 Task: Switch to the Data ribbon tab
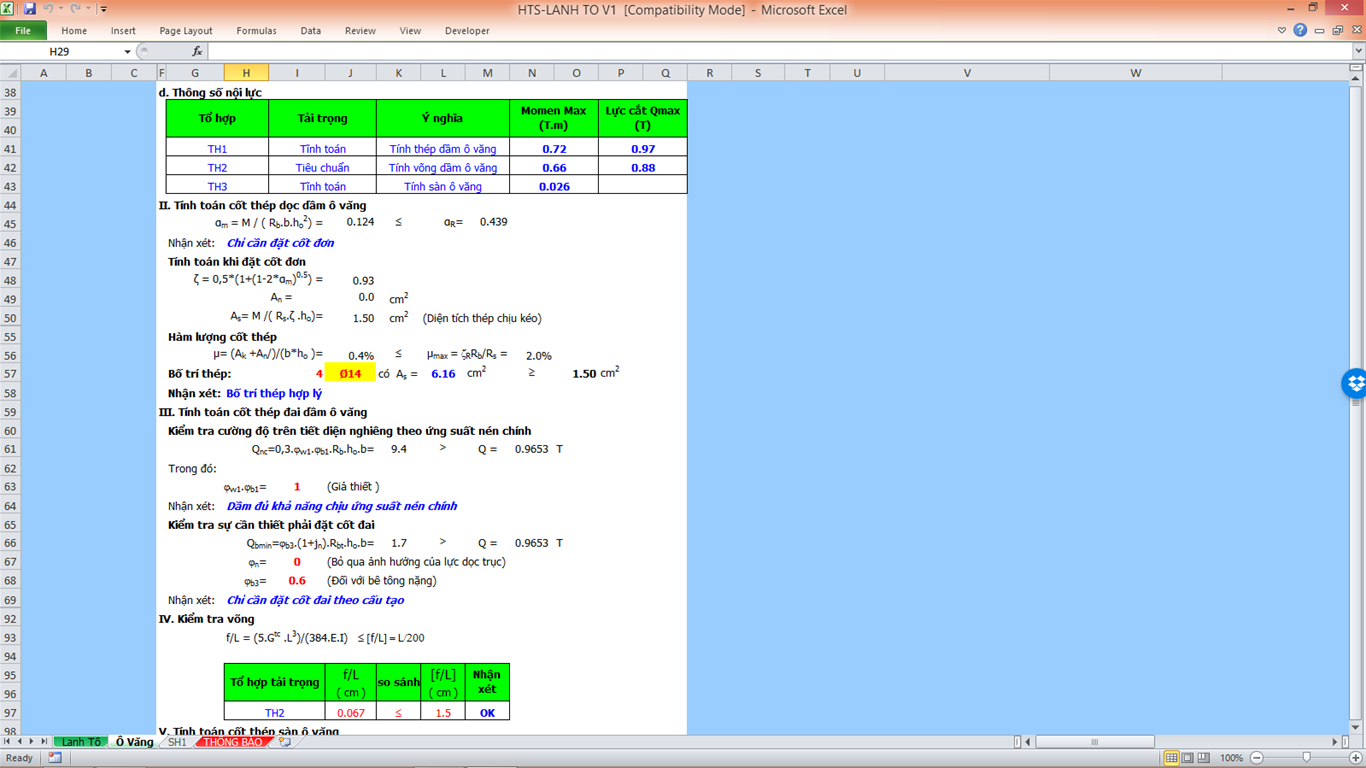(311, 31)
